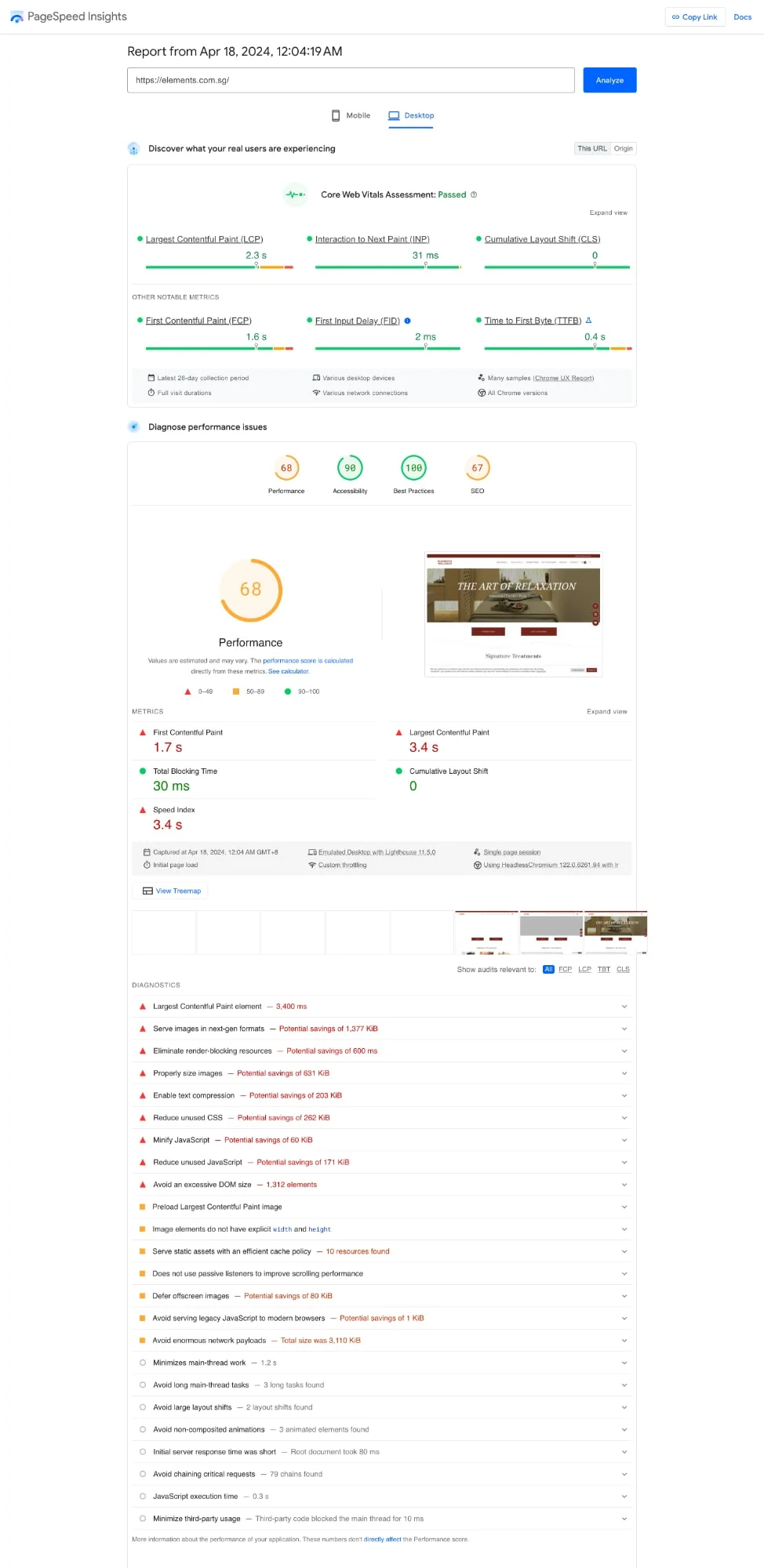This screenshot has height=1568, width=764.
Task: Filter audits relevant to LCP
Action: [x=585, y=970]
